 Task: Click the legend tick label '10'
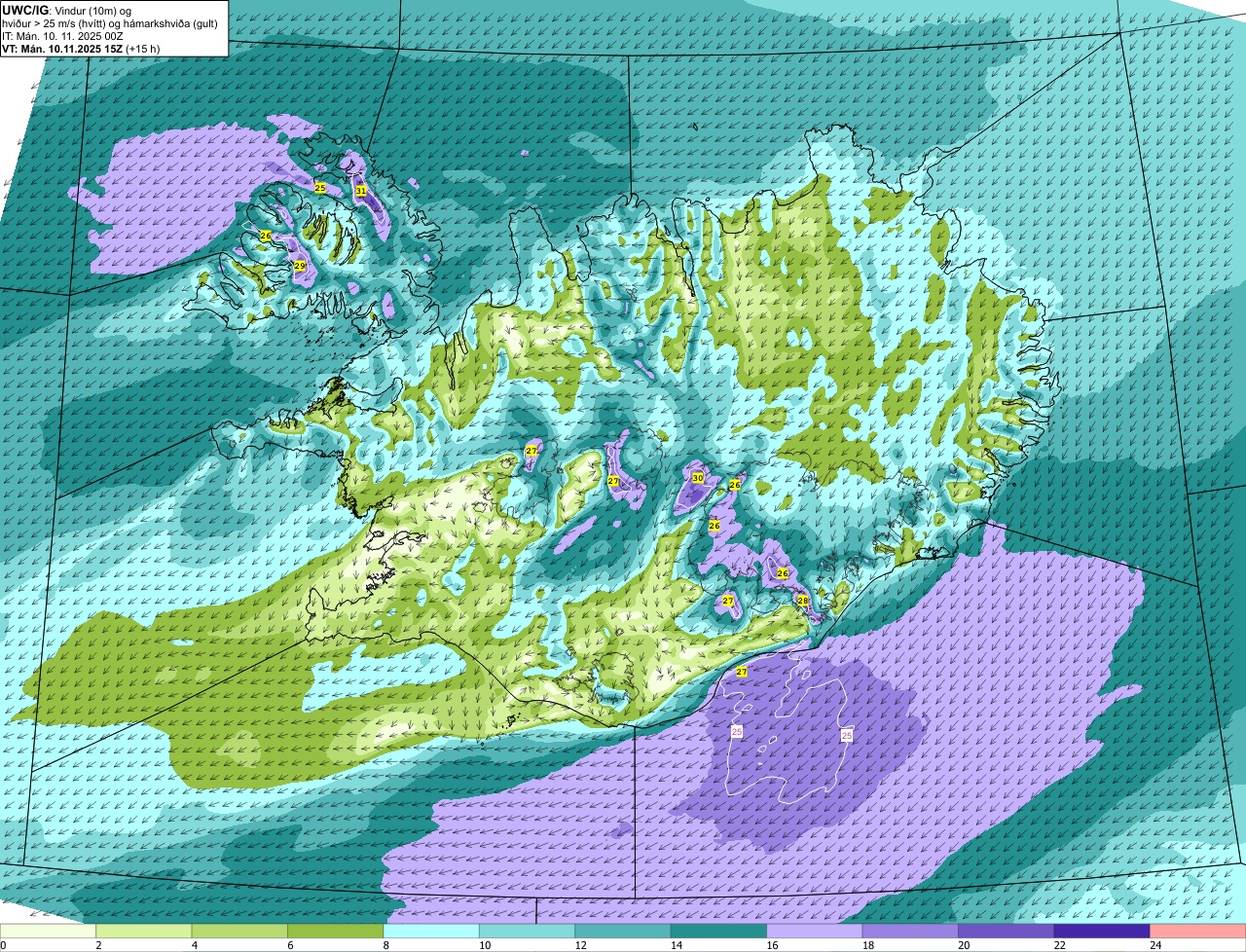pos(484,945)
